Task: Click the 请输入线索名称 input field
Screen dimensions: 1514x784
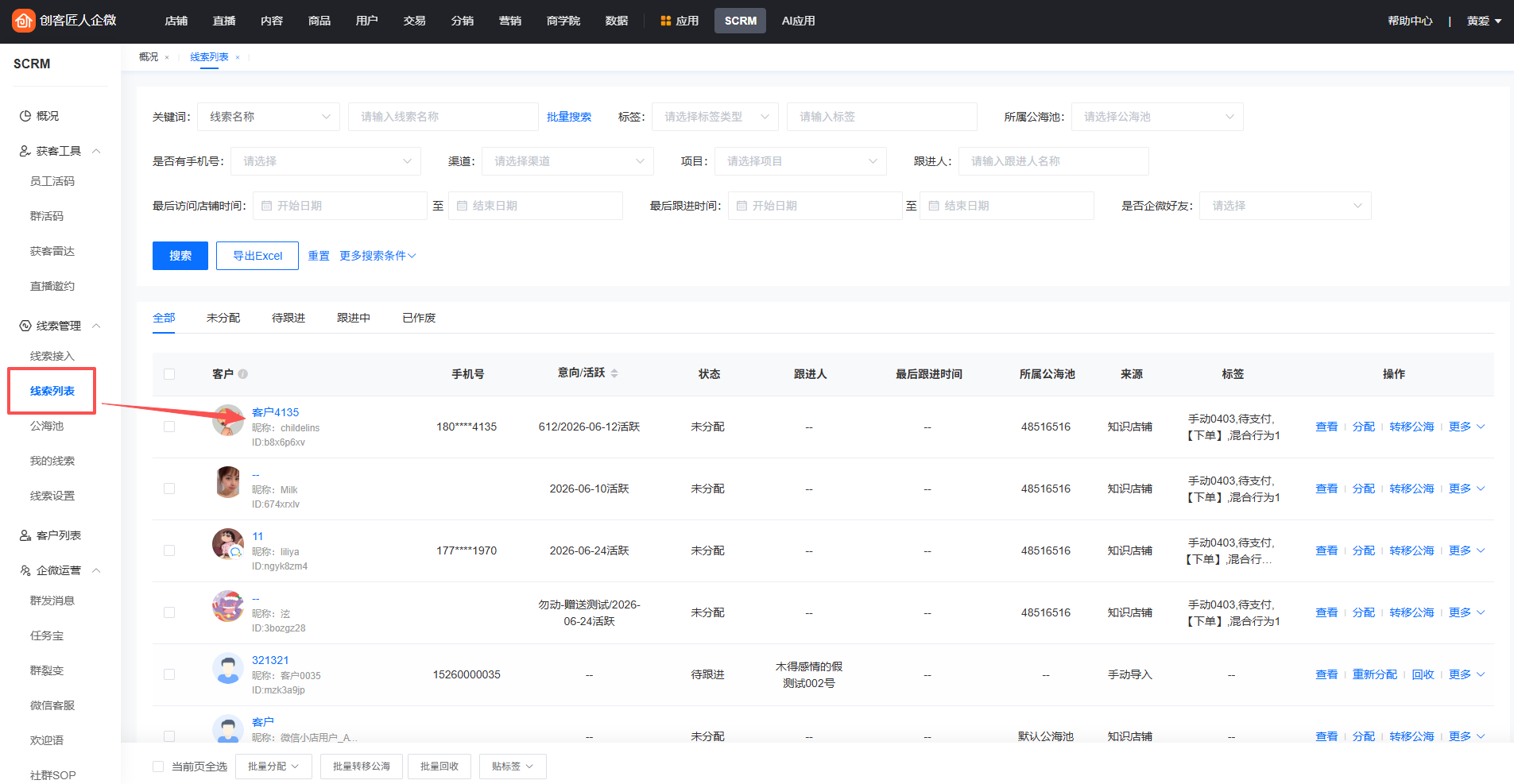Action: point(443,117)
